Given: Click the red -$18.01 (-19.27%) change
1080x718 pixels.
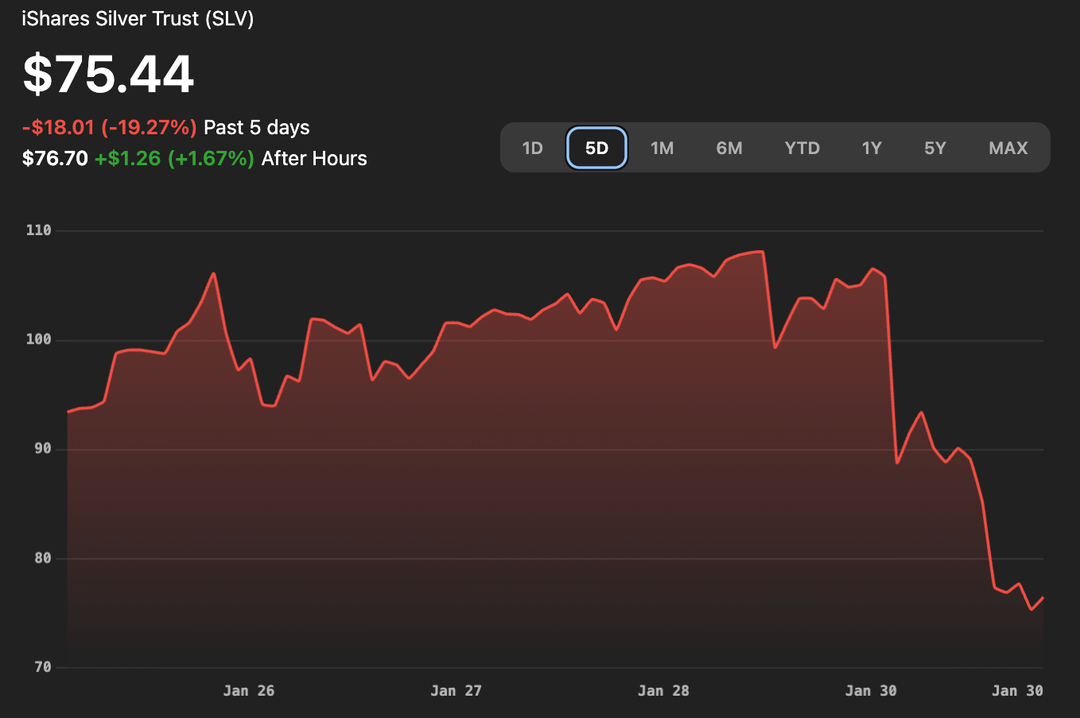Looking at the screenshot, I should coord(109,128).
